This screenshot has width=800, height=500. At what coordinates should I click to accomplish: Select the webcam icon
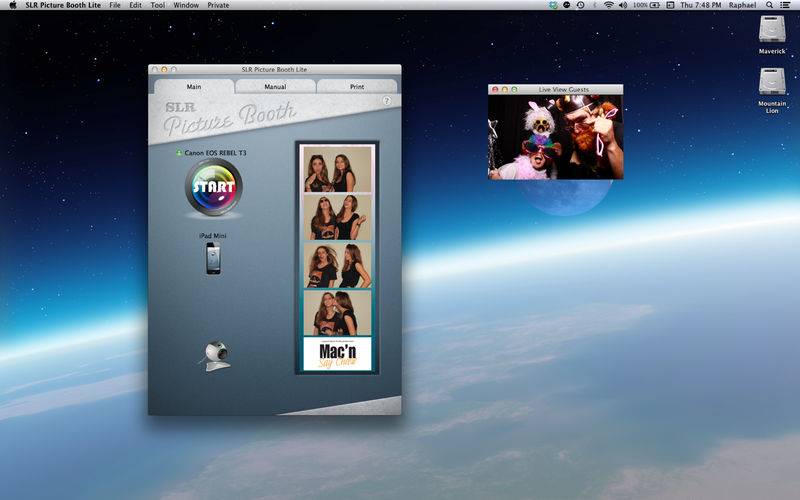pyautogui.click(x=218, y=356)
